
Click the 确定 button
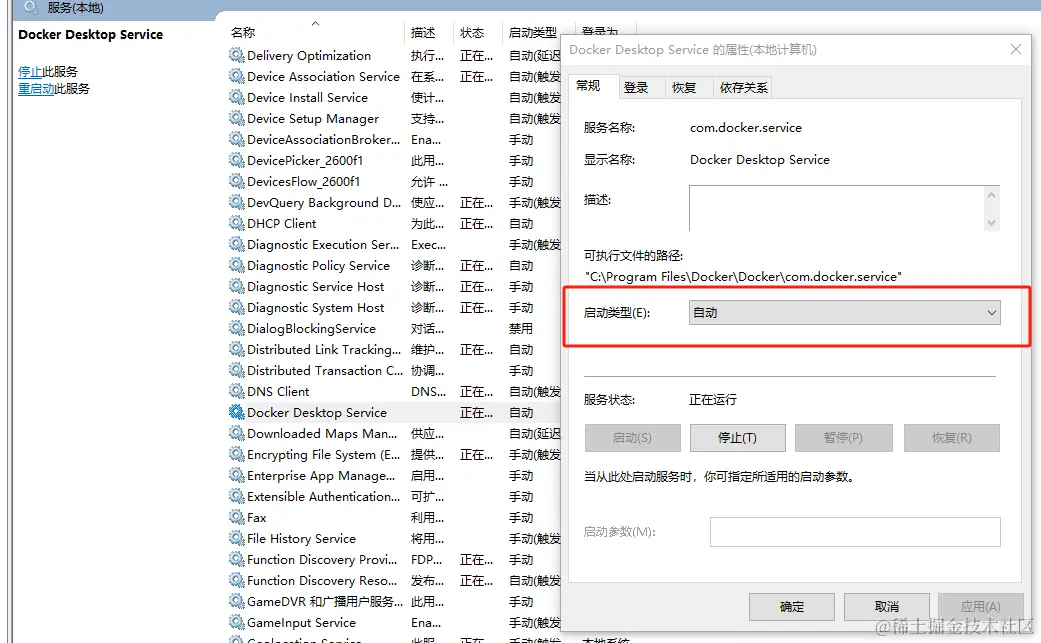(791, 607)
